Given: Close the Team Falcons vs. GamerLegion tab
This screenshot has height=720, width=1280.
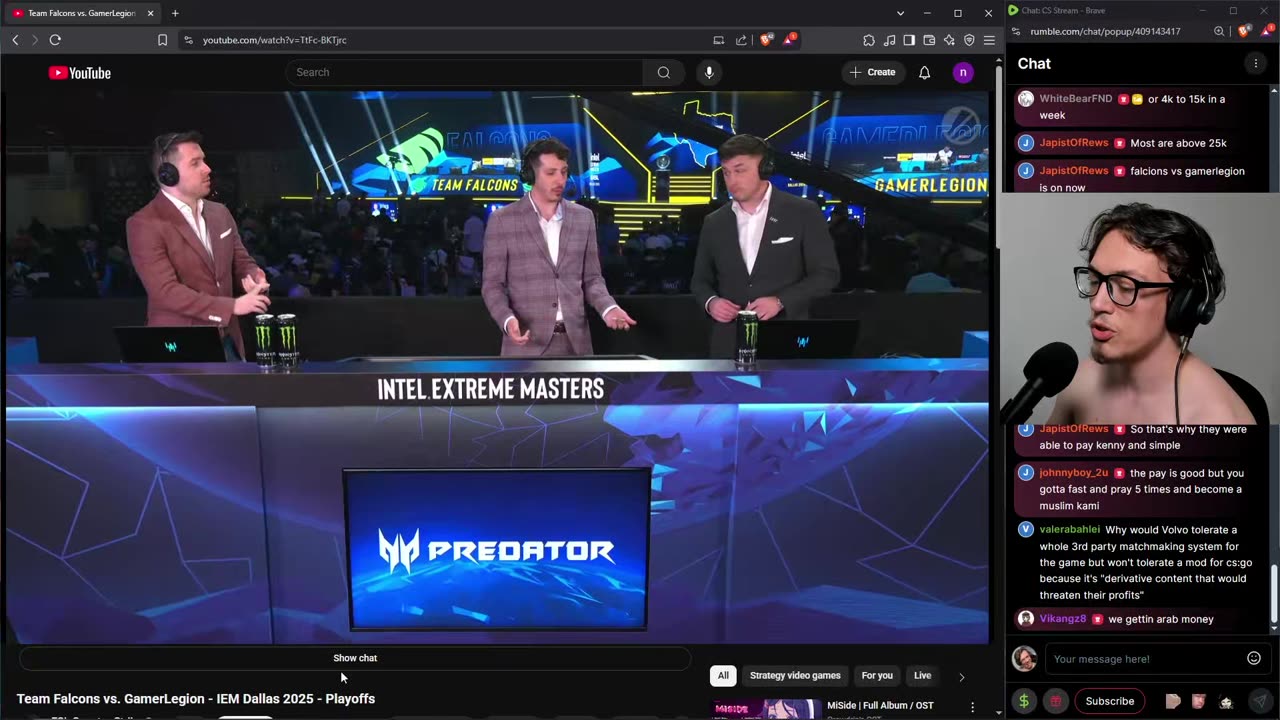Looking at the screenshot, I should click(151, 13).
